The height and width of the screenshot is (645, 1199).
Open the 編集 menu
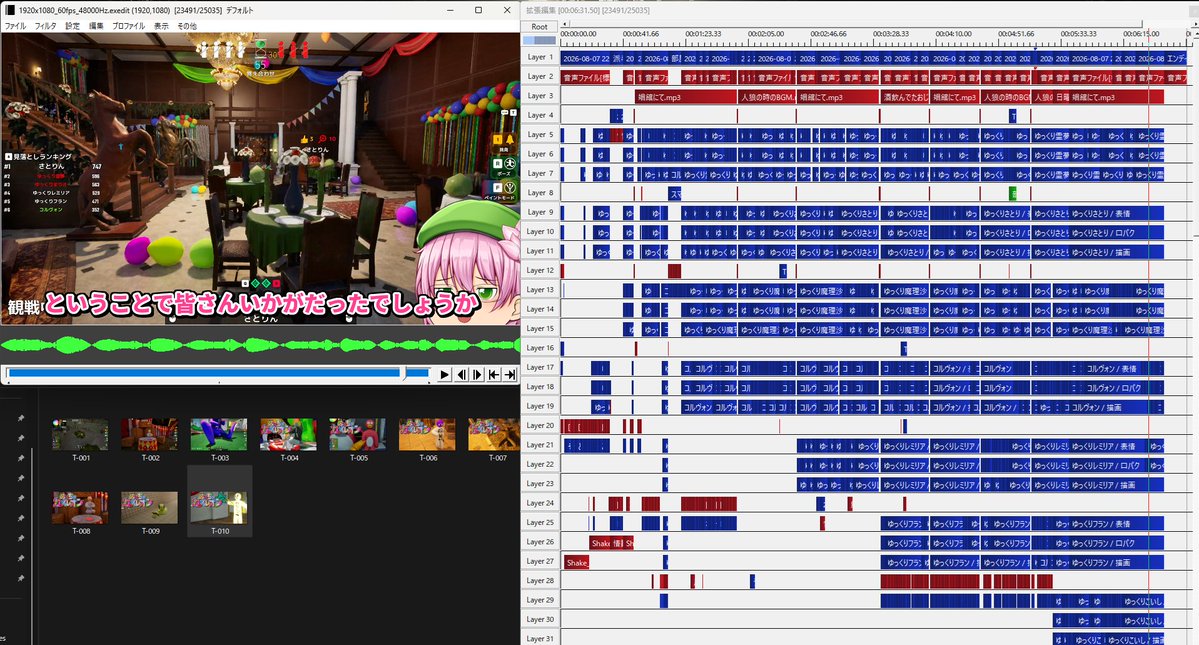(96, 26)
